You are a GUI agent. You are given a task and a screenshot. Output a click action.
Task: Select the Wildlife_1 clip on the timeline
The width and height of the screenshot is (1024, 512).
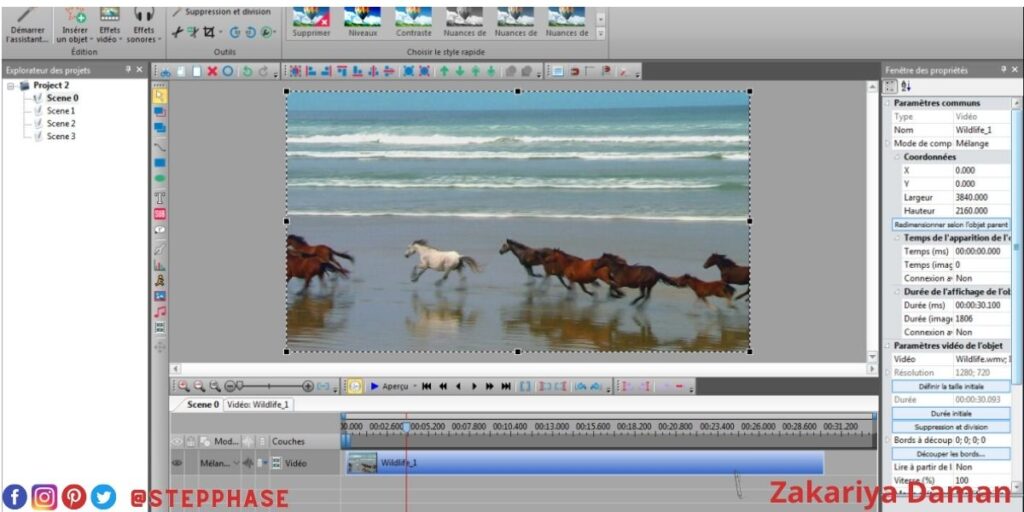tap(584, 462)
